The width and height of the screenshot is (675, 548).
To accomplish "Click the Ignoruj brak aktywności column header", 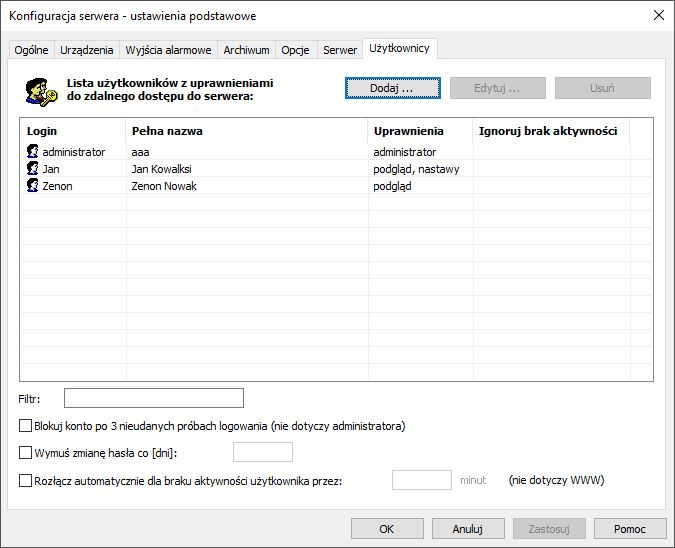I will pos(551,131).
